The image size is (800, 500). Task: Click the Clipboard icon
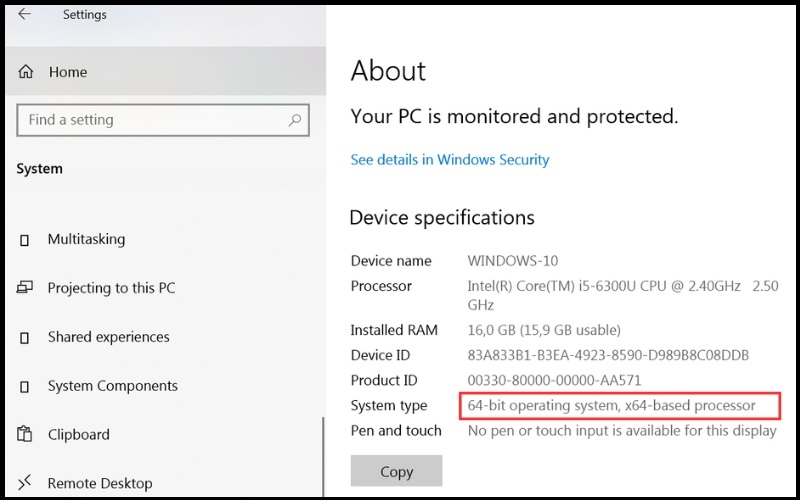(x=24, y=434)
